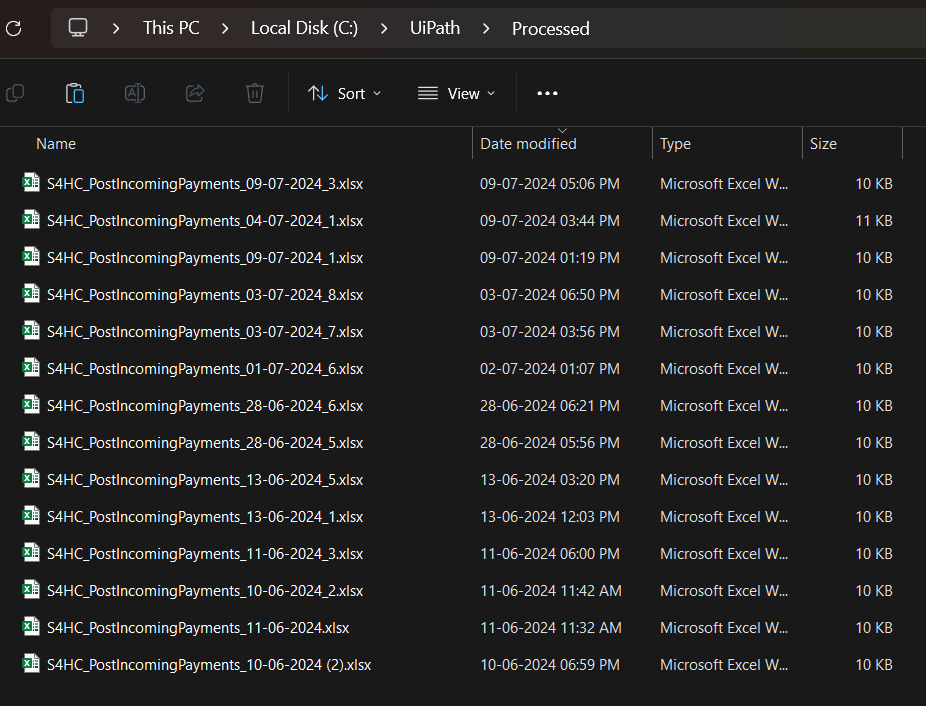Click the sort arrow above Date modified
926x706 pixels.
pyautogui.click(x=562, y=131)
